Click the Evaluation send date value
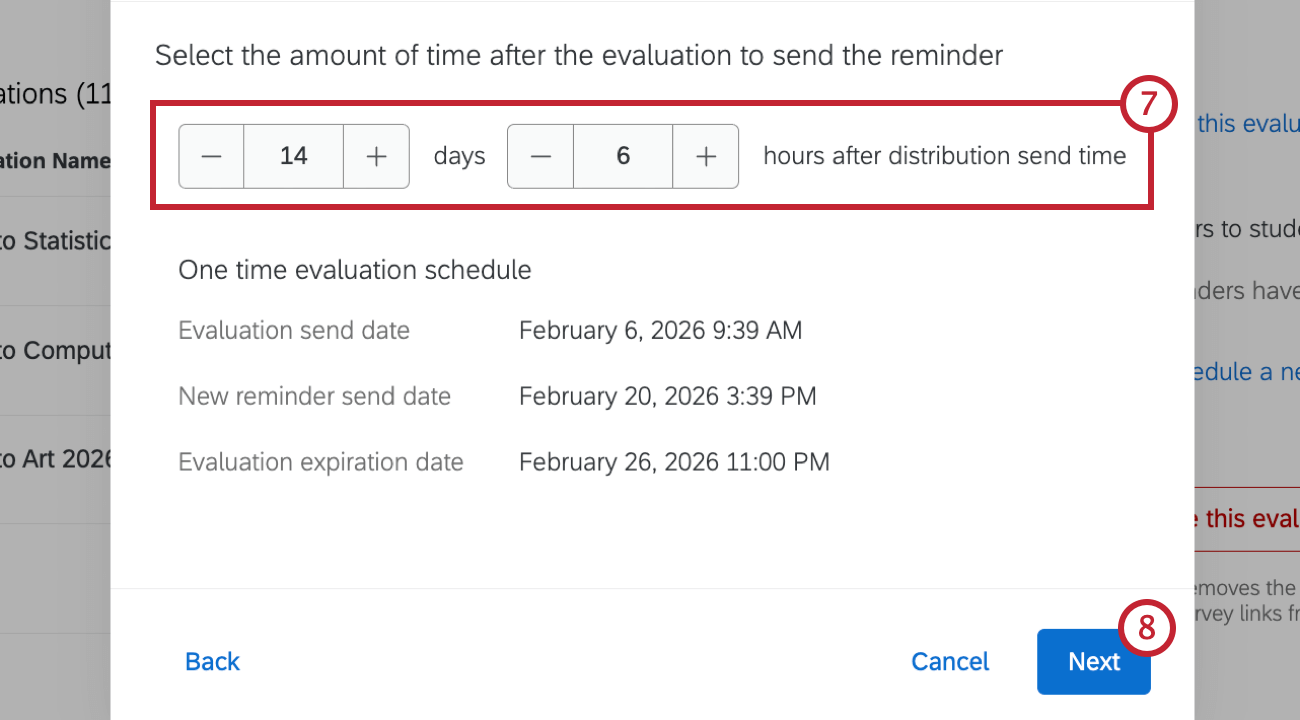The width and height of the screenshot is (1300, 720). (660, 330)
